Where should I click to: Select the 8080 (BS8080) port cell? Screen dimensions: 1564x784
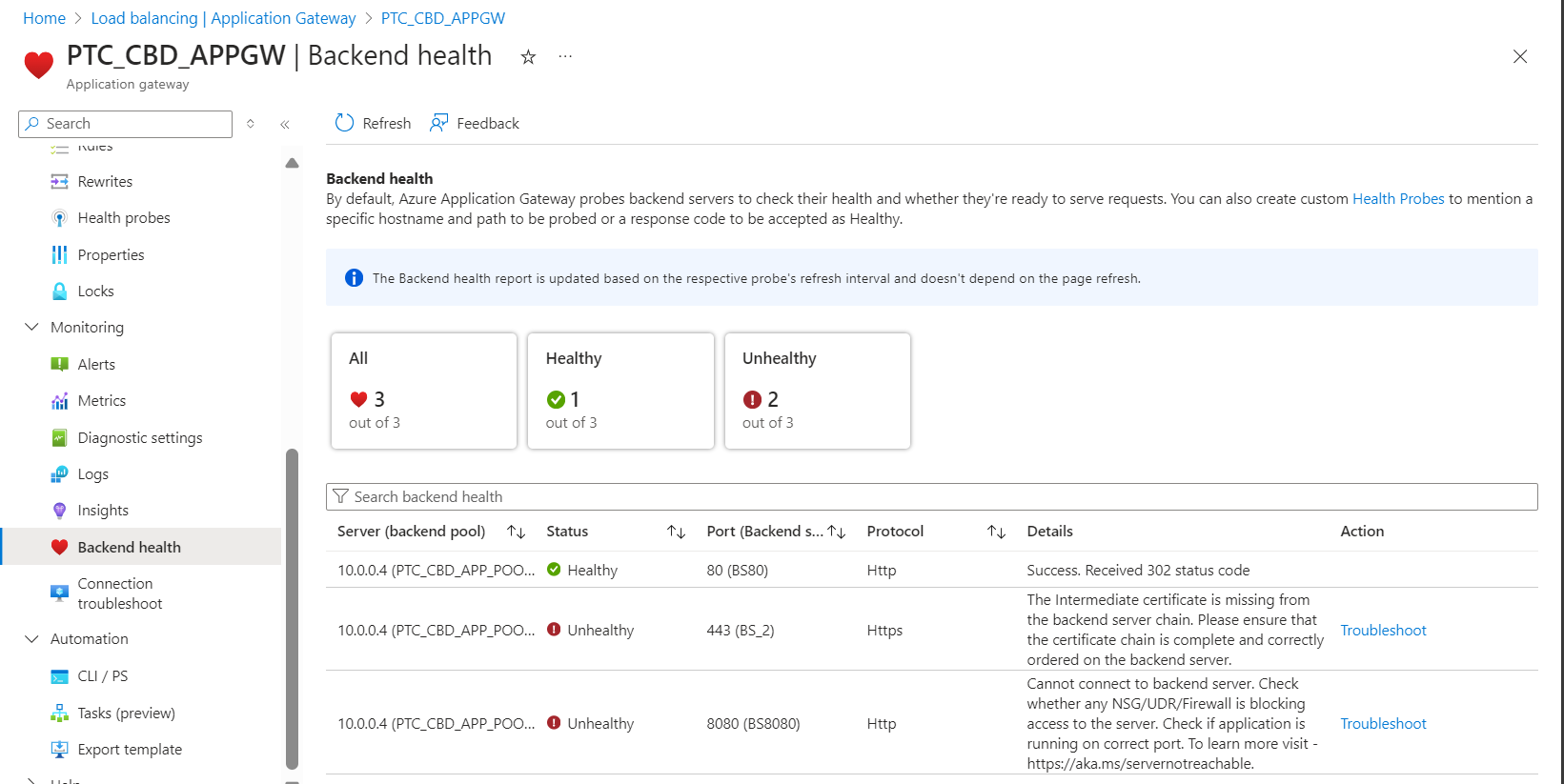coord(753,723)
